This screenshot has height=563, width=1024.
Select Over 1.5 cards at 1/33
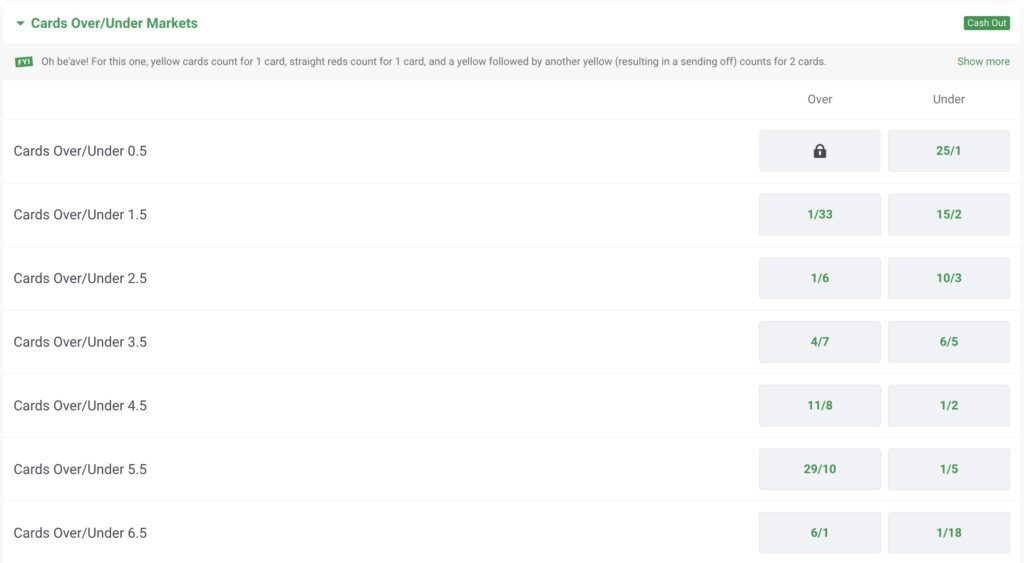(x=819, y=215)
